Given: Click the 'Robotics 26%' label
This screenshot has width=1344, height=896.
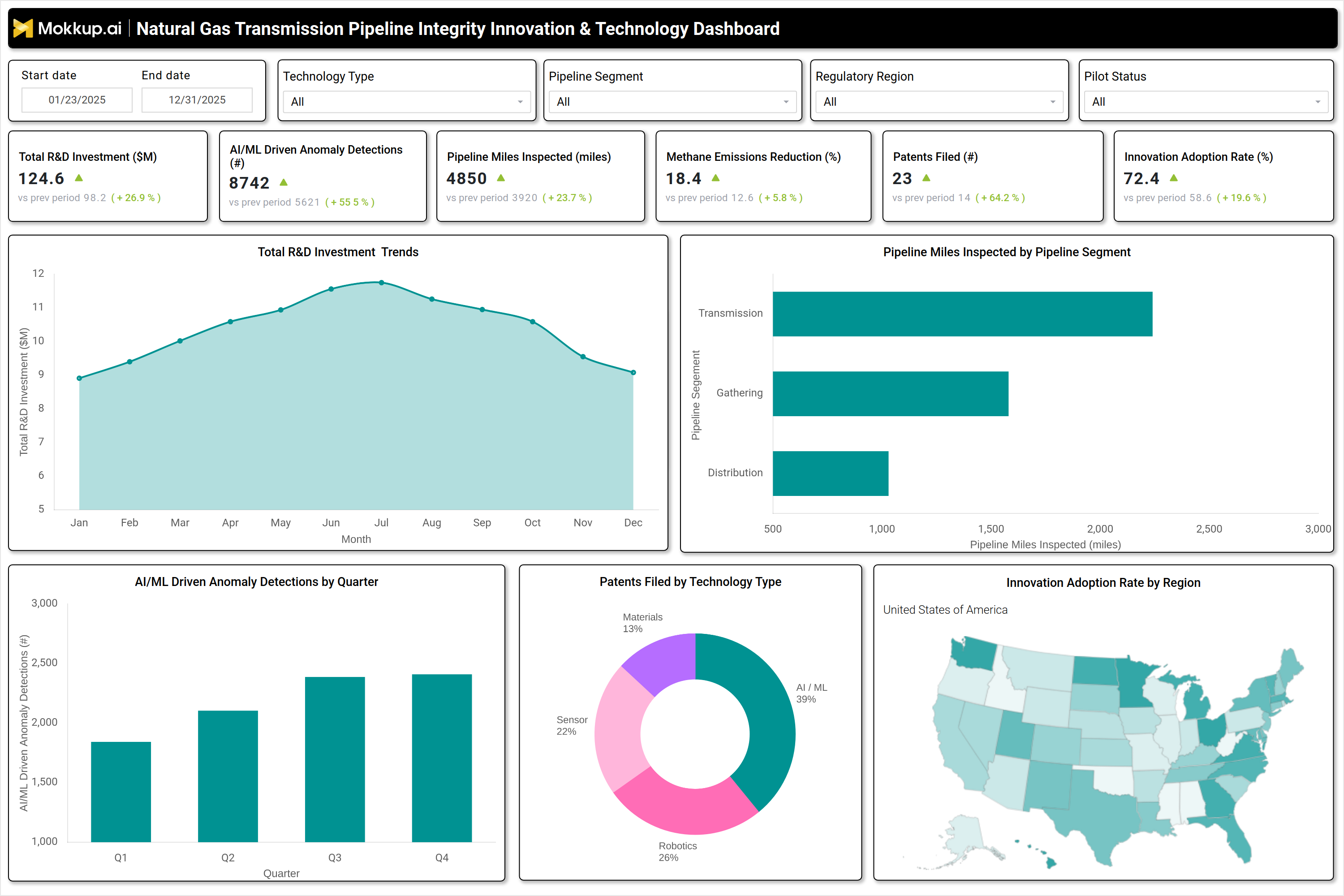Looking at the screenshot, I should point(678,852).
